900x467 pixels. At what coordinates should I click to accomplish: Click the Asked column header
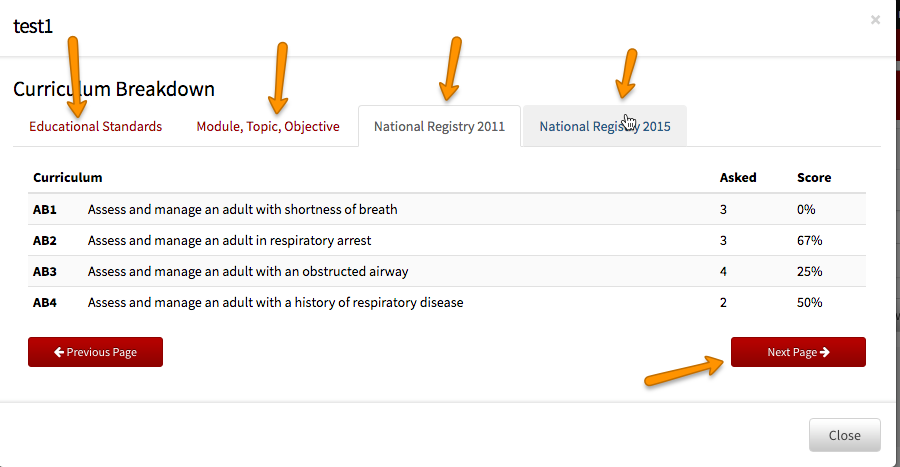point(738,177)
